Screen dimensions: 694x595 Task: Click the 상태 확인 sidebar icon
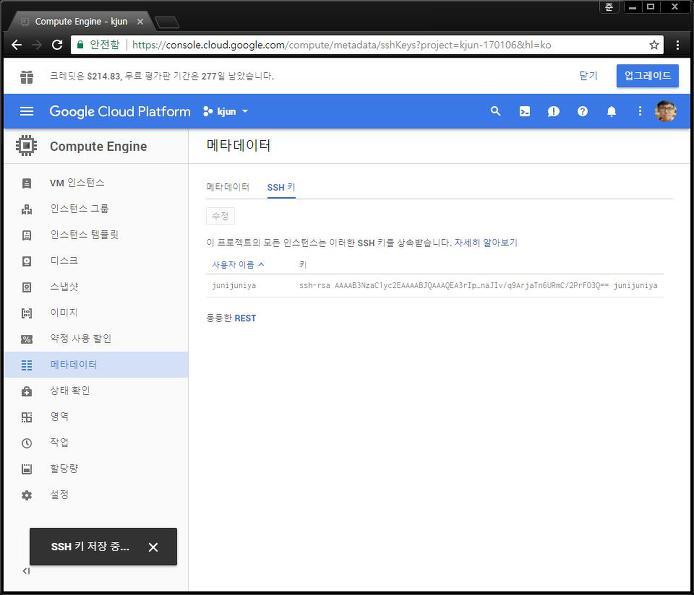[x=27, y=391]
